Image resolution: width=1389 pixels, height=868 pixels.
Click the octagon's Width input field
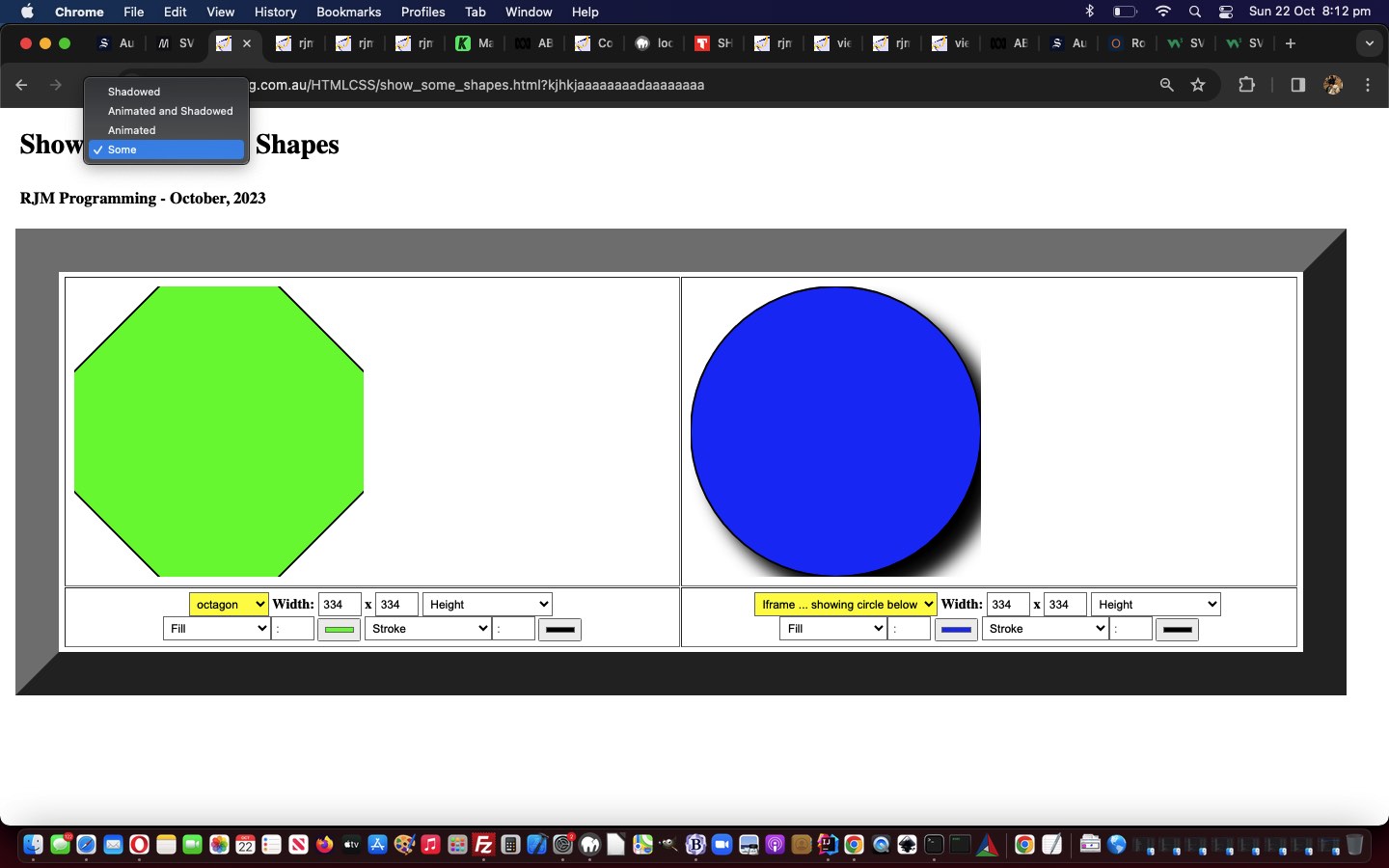pos(340,605)
